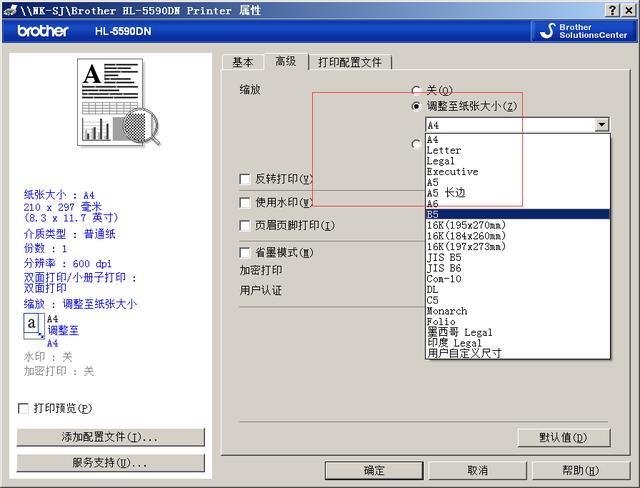This screenshot has width=640, height=488.
Task: Tick the 打印预览 checkbox
Action: [x=23, y=408]
